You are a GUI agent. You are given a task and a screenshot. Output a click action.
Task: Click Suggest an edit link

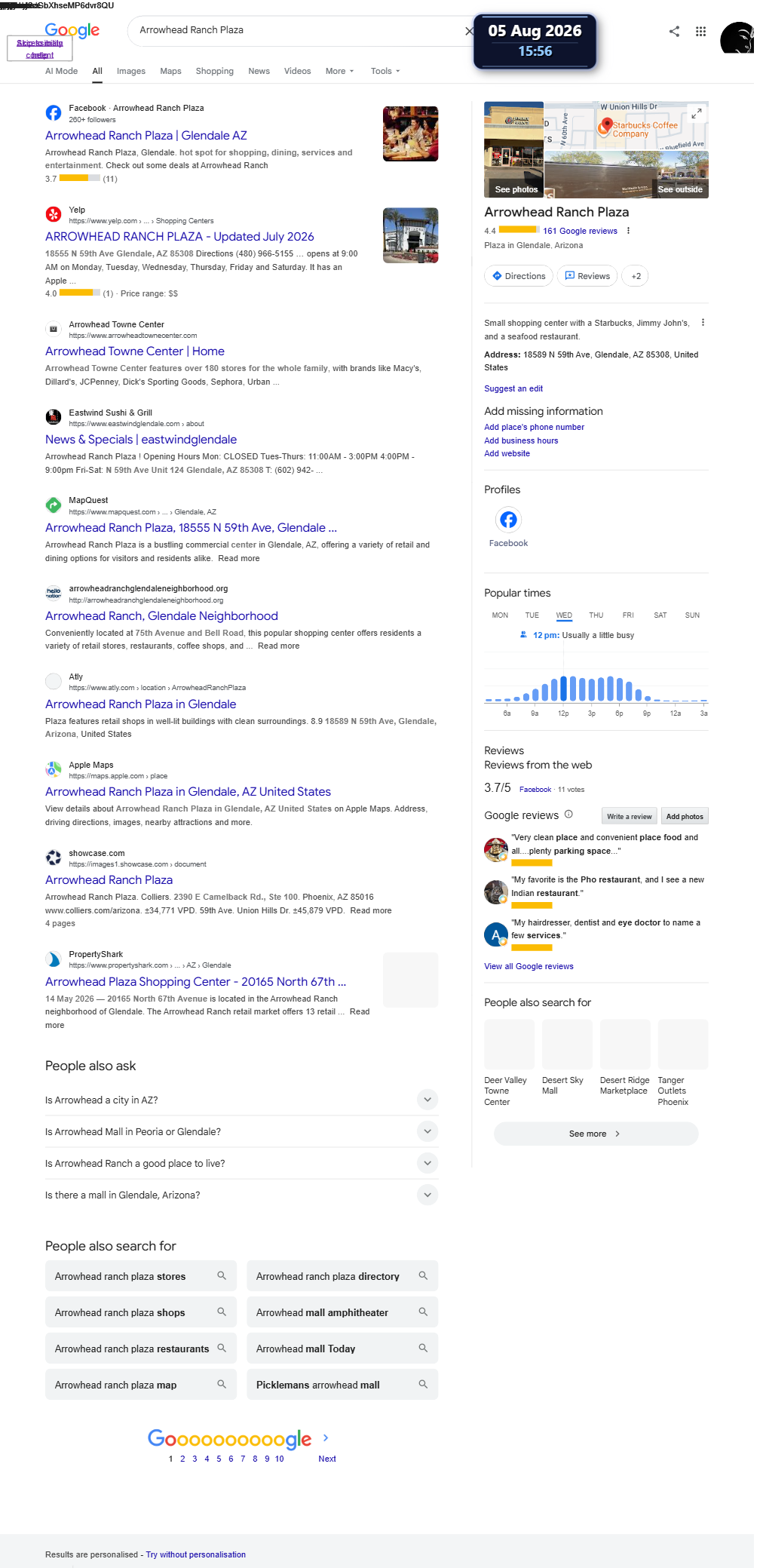pyautogui.click(x=513, y=388)
